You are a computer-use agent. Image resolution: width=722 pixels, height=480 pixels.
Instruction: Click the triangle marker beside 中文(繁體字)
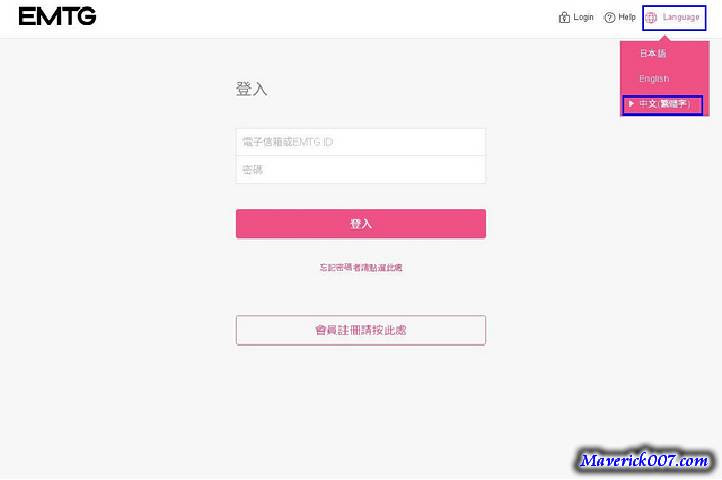tap(631, 104)
